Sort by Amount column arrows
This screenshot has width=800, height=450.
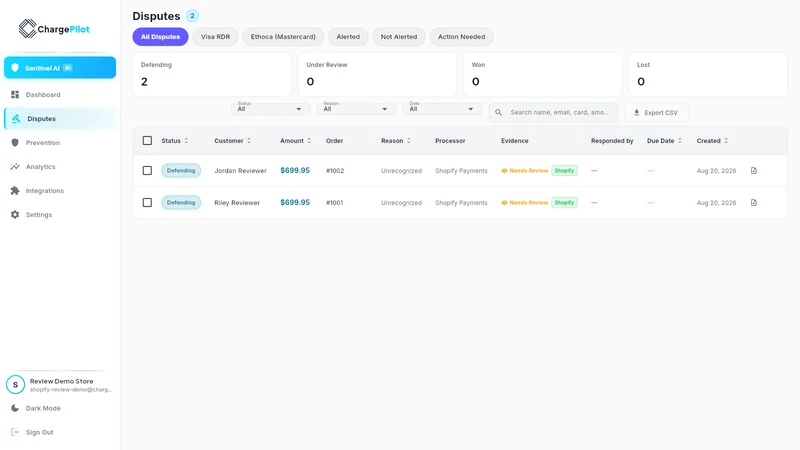pos(309,140)
